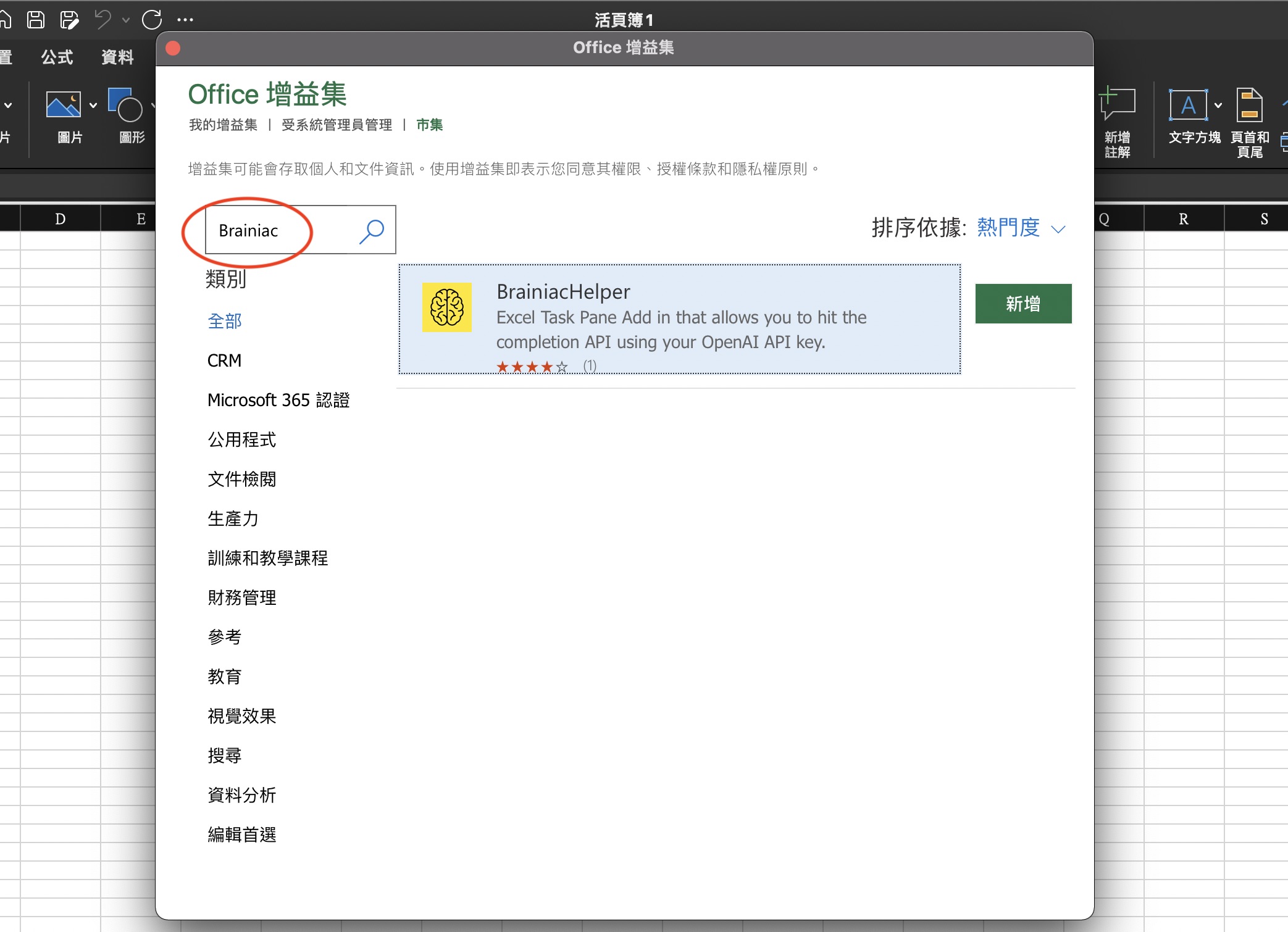Click the green 新增 add button
Image resolution: width=1288 pixels, height=932 pixels.
(1023, 304)
